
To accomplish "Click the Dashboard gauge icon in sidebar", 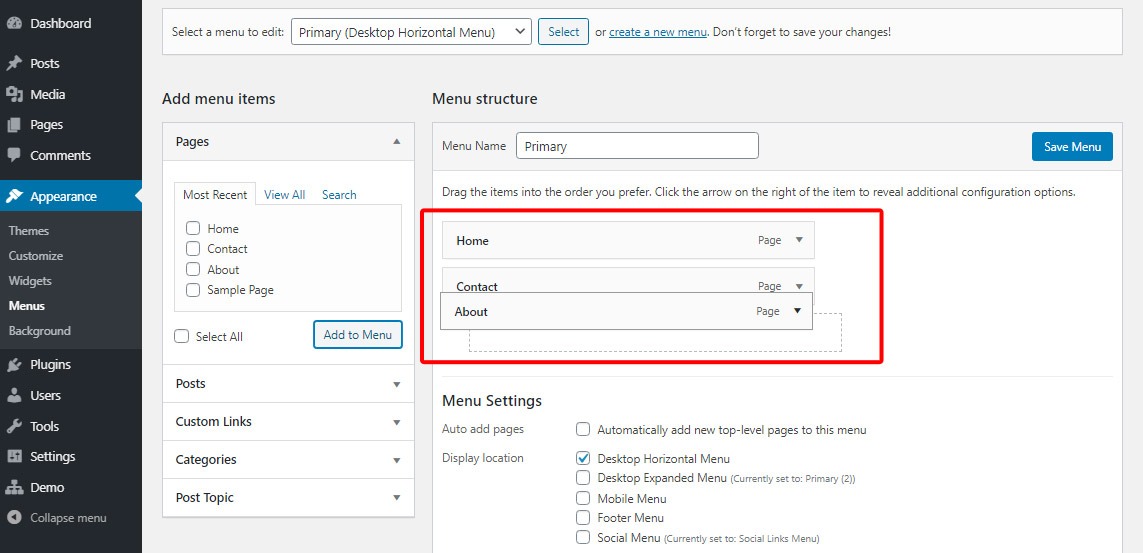I will tap(14, 23).
